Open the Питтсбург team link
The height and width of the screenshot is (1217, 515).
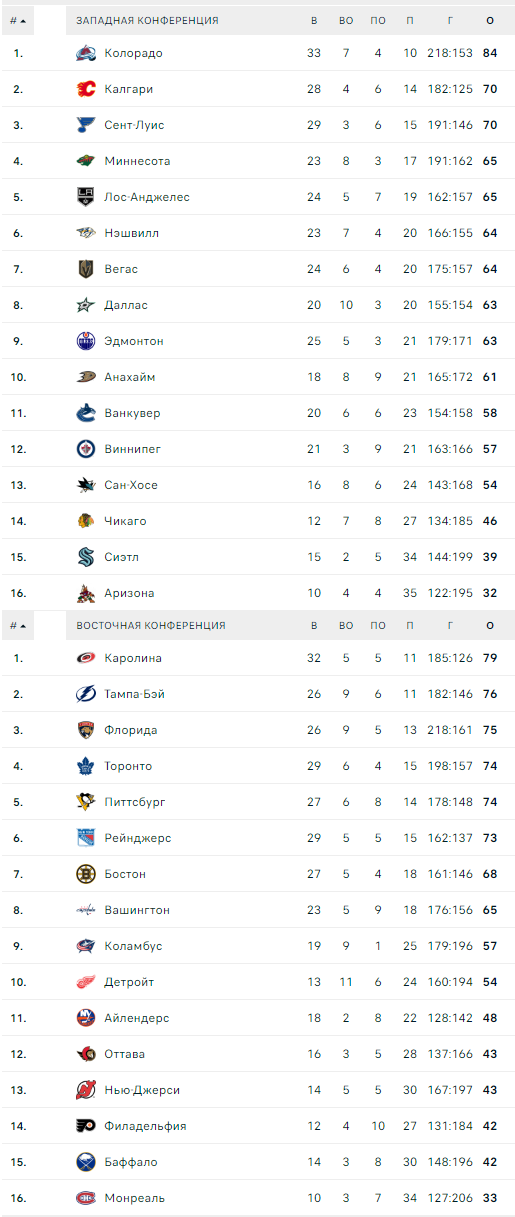pyautogui.click(x=135, y=802)
